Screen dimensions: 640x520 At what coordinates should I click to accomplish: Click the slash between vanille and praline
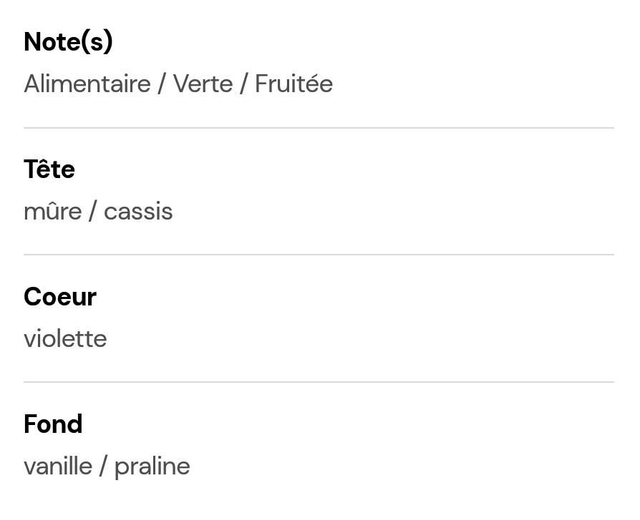[x=102, y=466]
